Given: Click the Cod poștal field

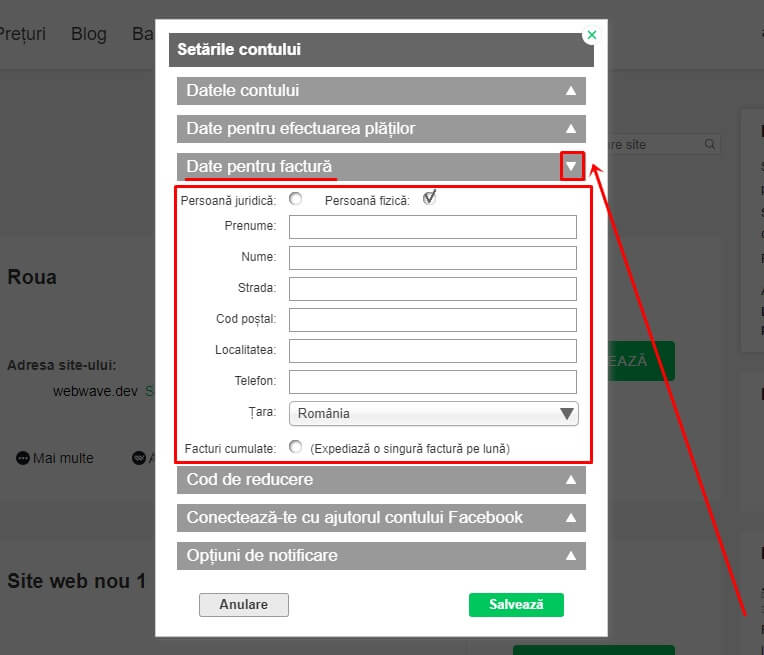Looking at the screenshot, I should point(433,320).
